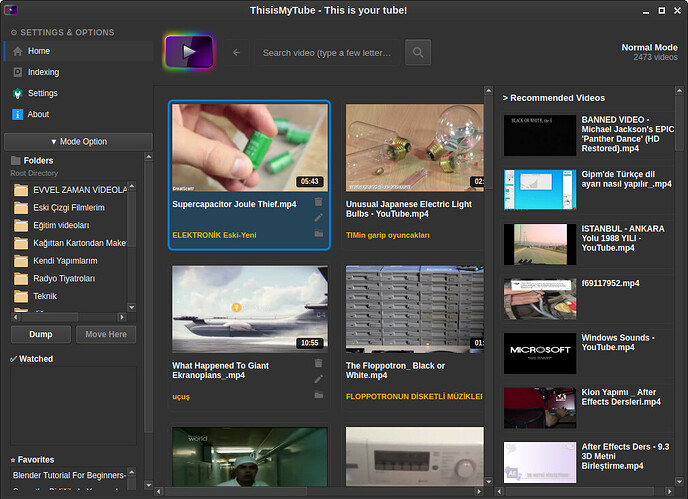
Task: Click Favorites list scroll up arrow
Action: click(x=132, y=472)
